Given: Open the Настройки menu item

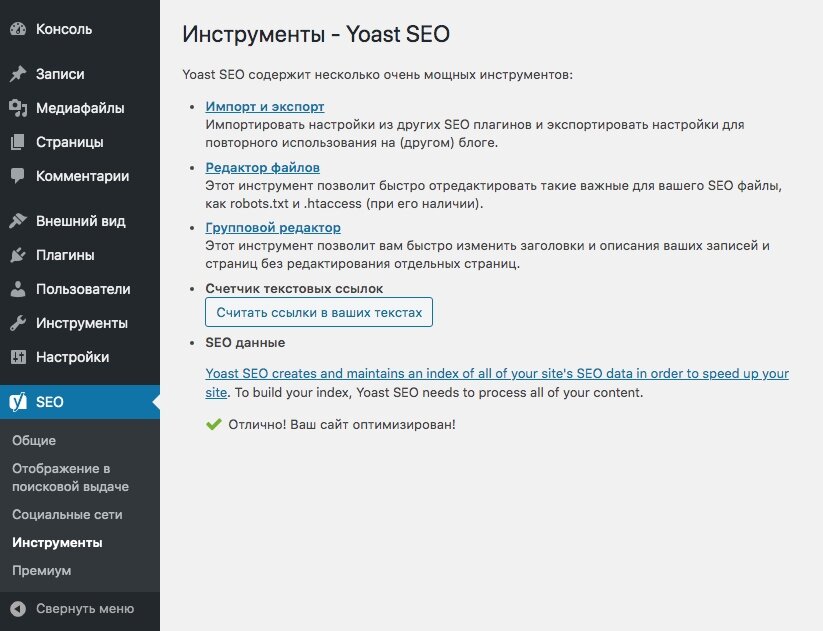Looking at the screenshot, I should (x=80, y=357).
